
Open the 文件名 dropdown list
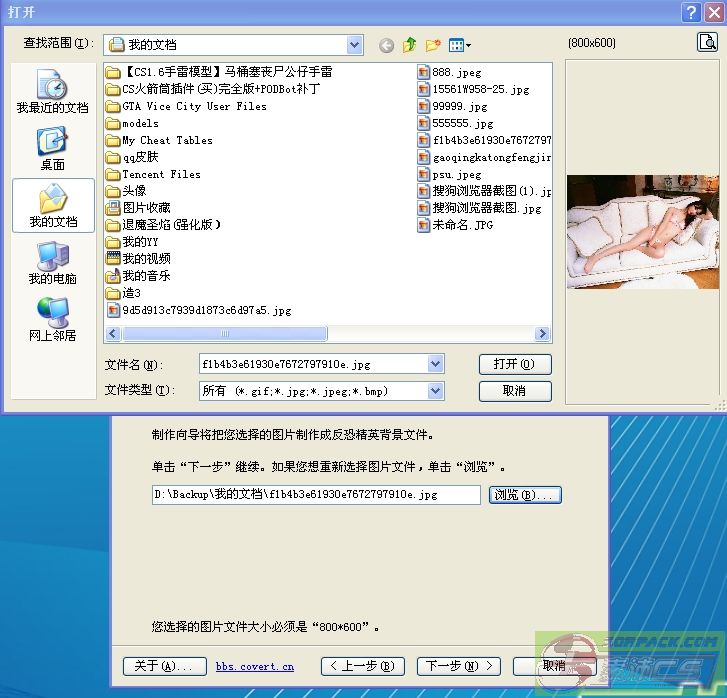pyautogui.click(x=435, y=364)
